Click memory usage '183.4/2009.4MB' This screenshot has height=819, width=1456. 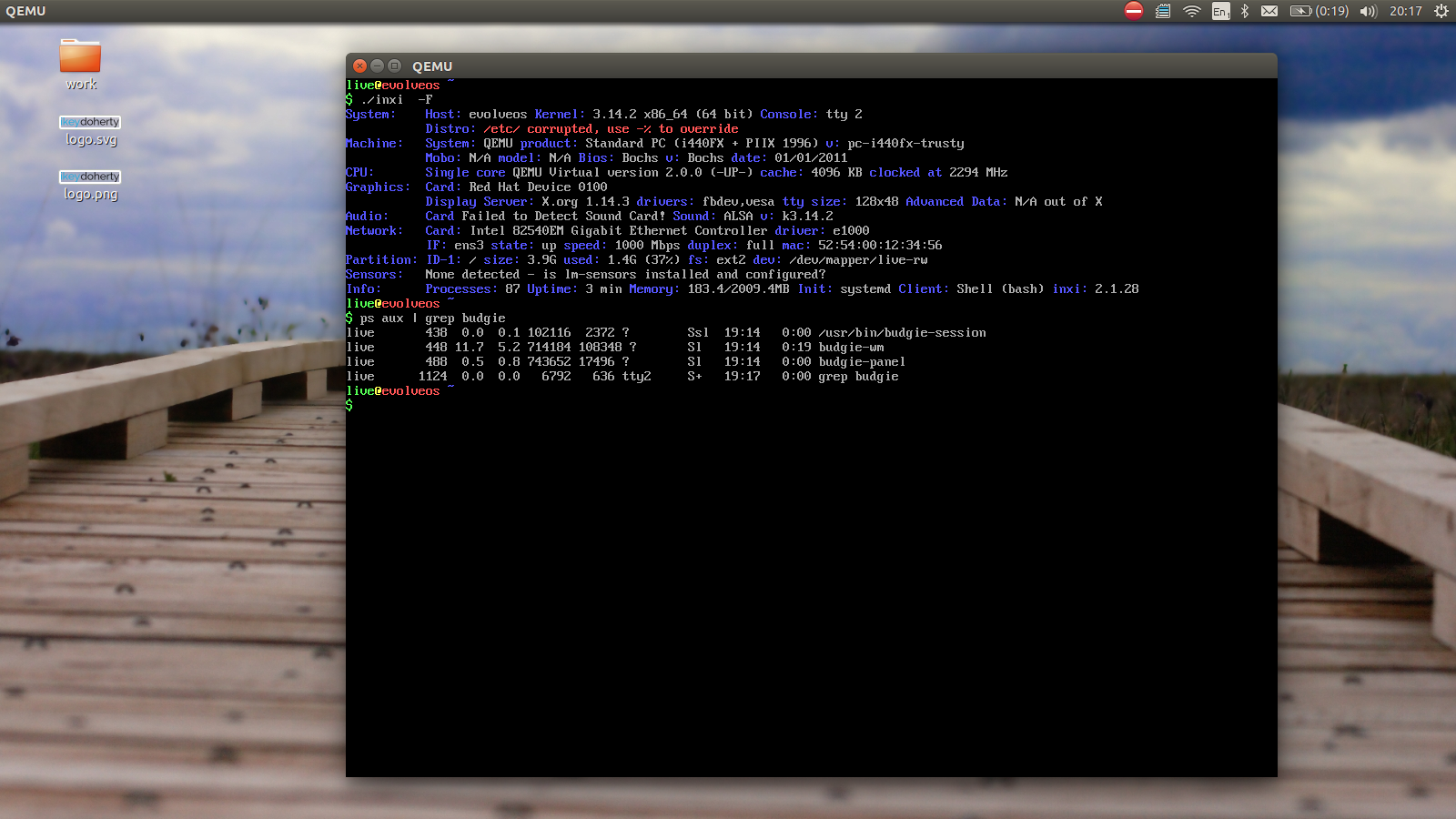[x=738, y=288]
